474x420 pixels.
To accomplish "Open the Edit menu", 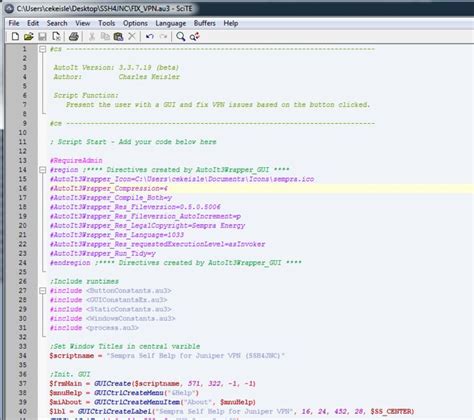I will [x=33, y=23].
